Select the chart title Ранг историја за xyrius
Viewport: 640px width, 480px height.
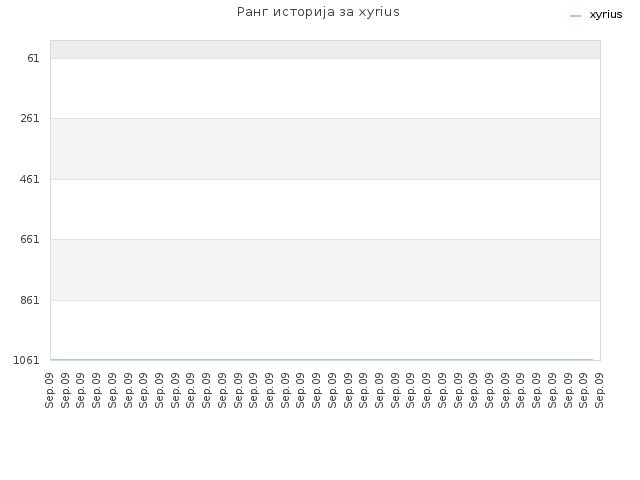pos(318,12)
